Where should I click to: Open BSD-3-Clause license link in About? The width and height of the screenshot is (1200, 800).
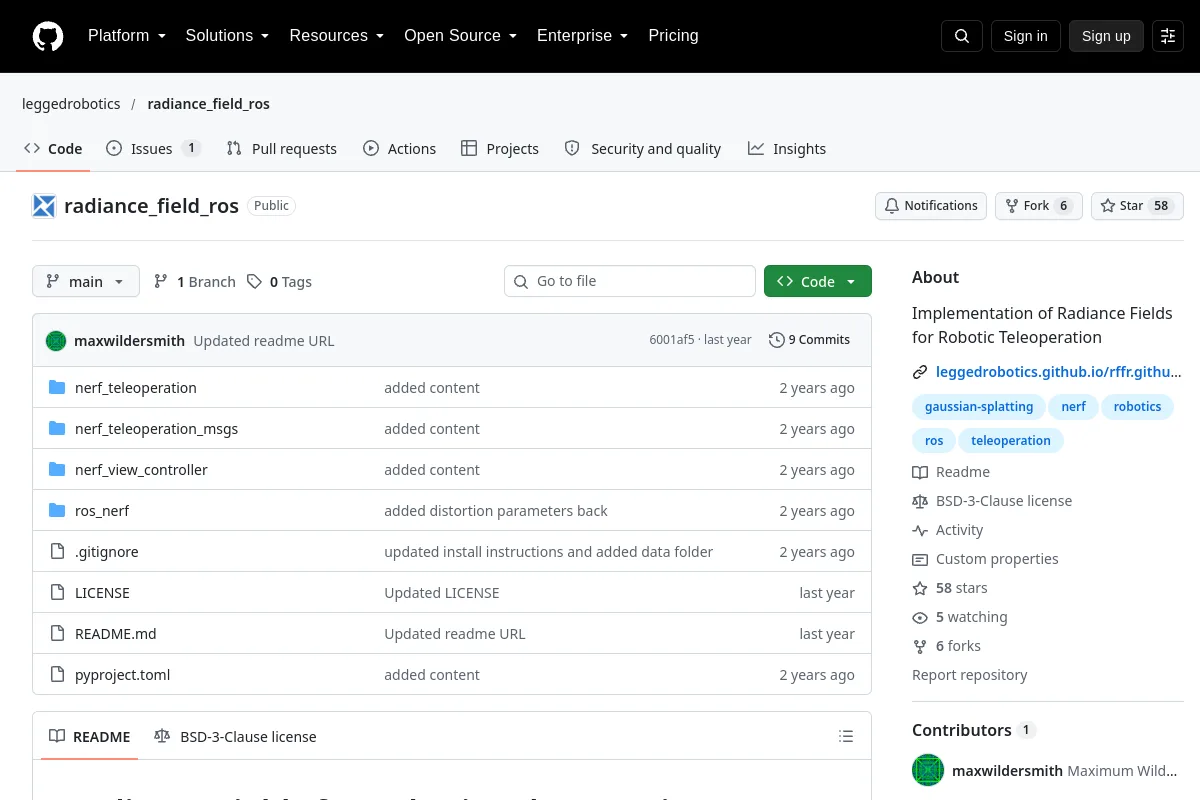click(992, 501)
